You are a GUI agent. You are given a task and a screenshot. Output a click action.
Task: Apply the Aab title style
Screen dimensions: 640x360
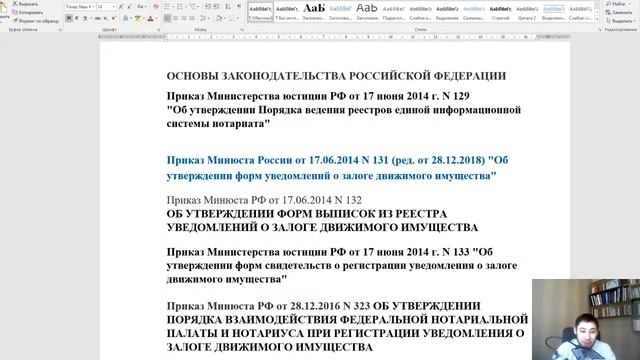tap(367, 12)
